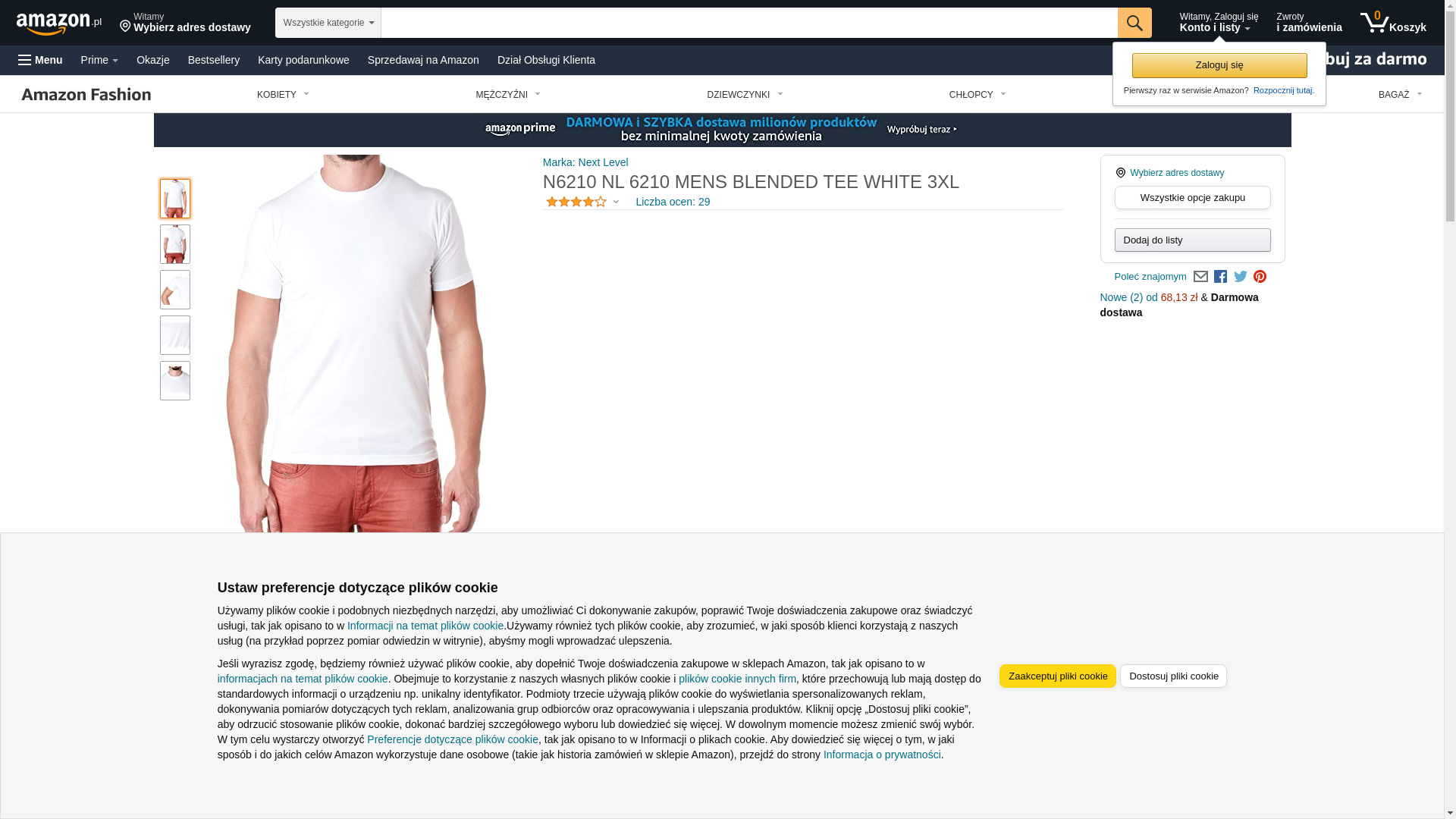This screenshot has width=1456, height=819.
Task: Share product via email icon
Action: (1200, 277)
